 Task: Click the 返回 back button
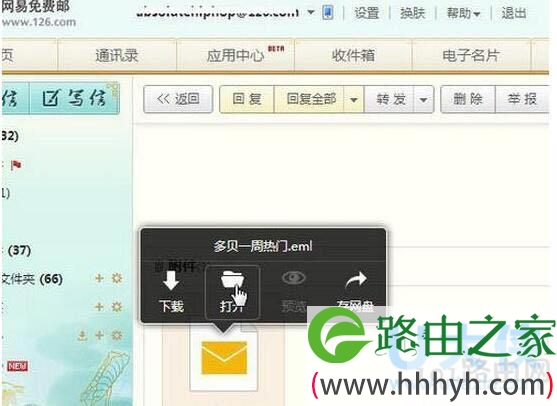[178, 99]
